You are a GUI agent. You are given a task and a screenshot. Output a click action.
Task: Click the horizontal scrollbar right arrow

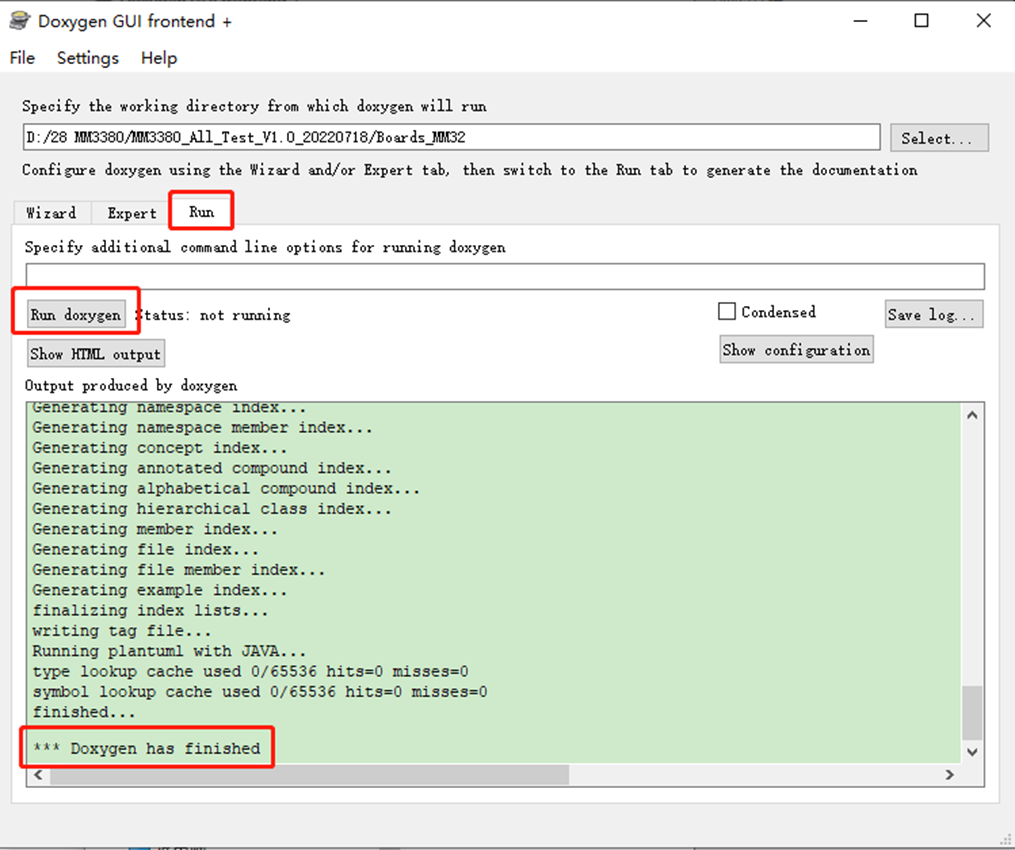click(950, 775)
